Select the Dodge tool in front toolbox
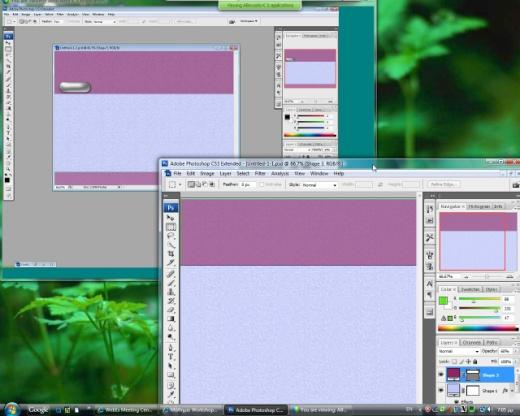Screen dimensions: 520x416 click(171, 337)
